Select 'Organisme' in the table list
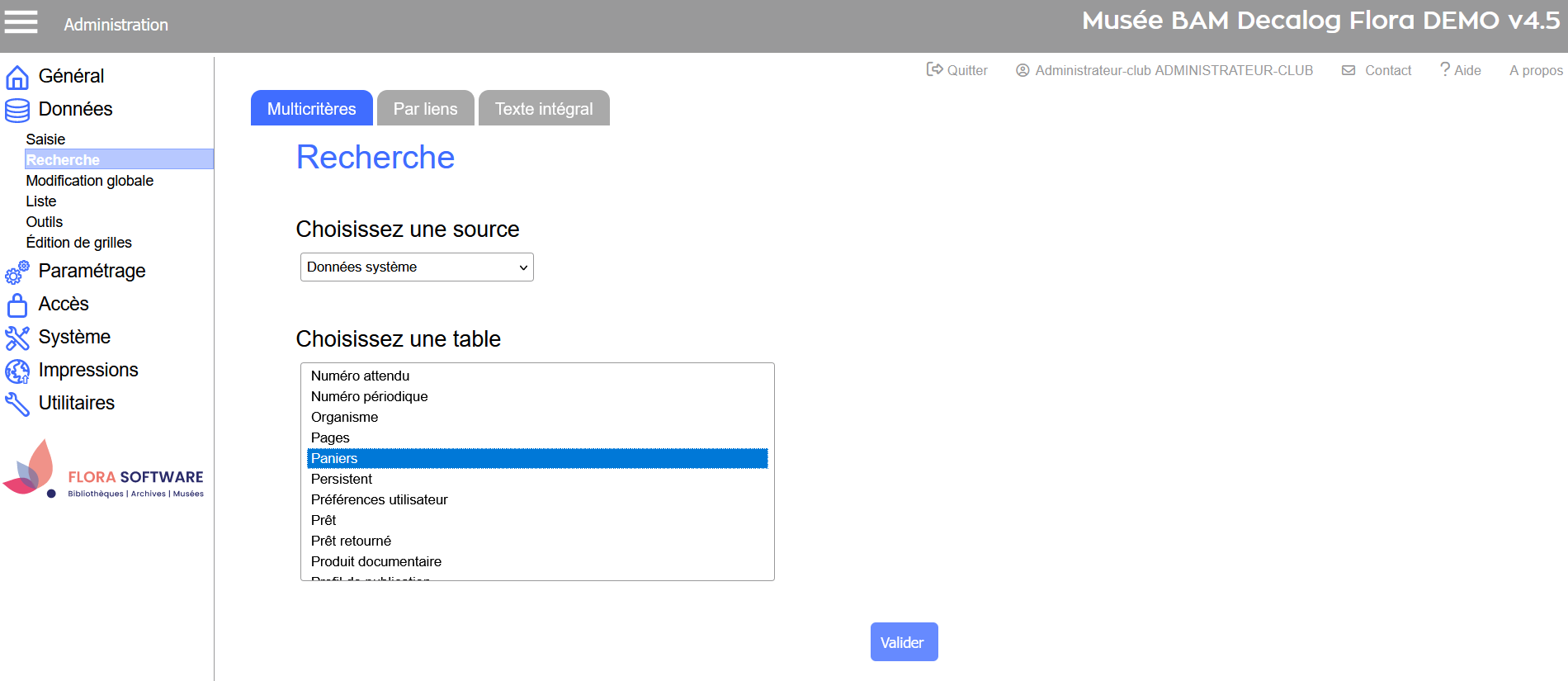 pos(344,417)
